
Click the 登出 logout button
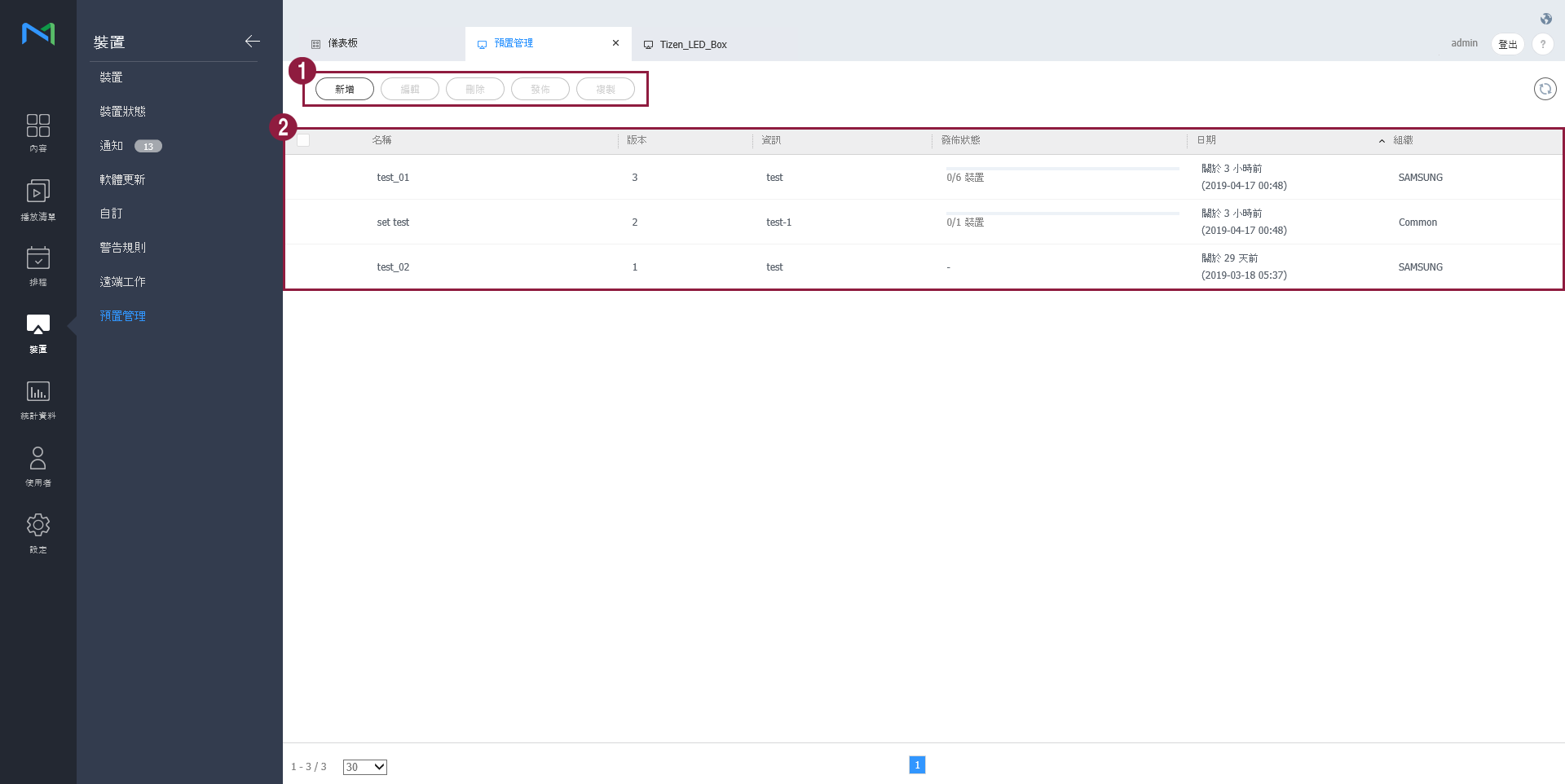pos(1507,44)
